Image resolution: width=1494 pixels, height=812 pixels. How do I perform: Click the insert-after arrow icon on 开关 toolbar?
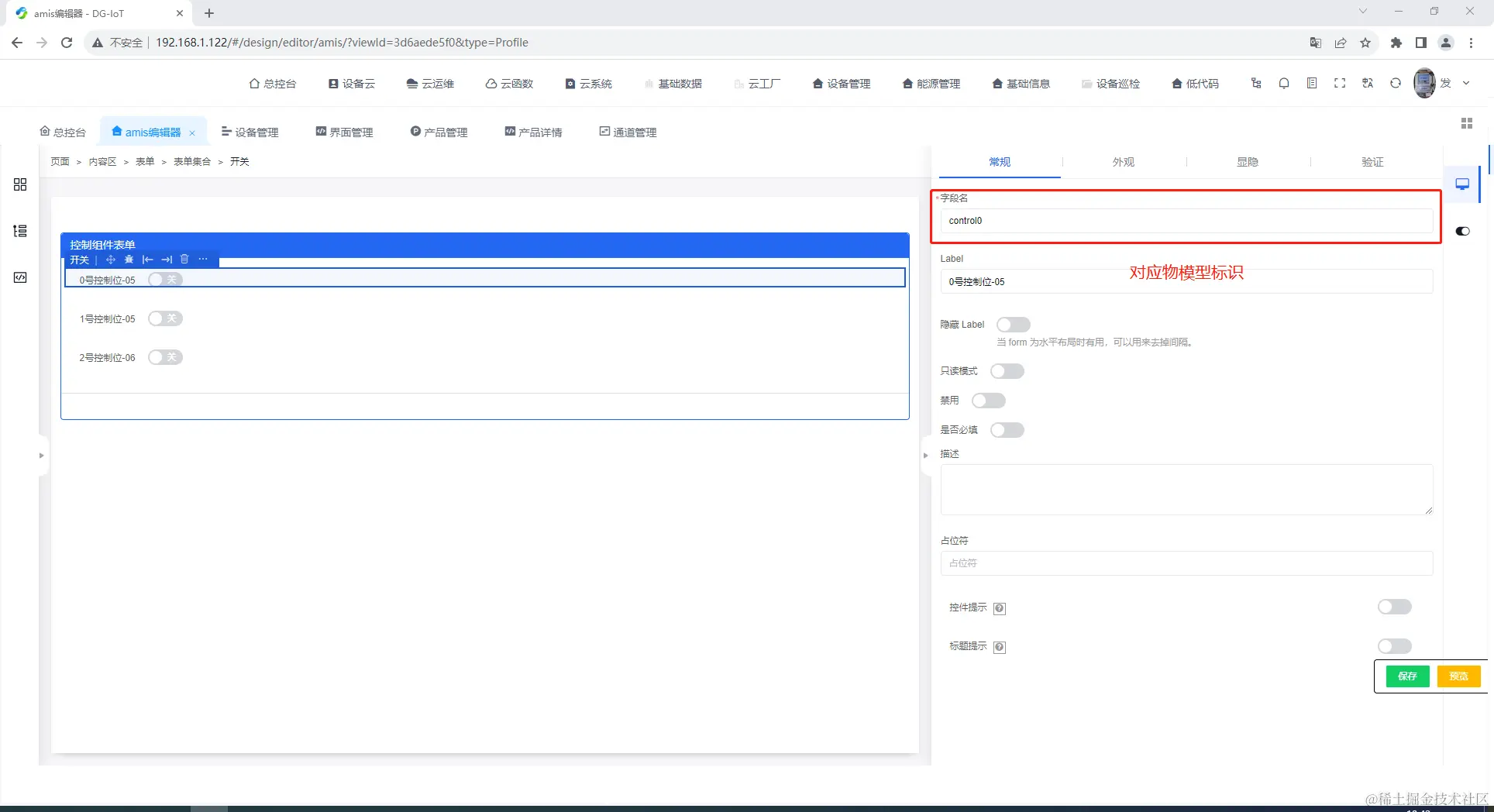(x=167, y=260)
